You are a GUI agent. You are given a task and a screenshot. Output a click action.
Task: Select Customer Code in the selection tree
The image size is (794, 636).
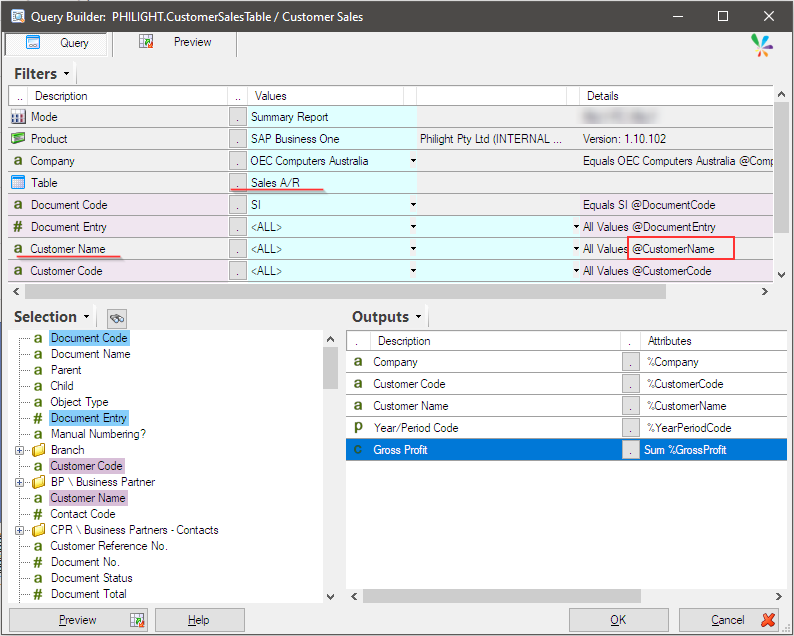point(86,466)
